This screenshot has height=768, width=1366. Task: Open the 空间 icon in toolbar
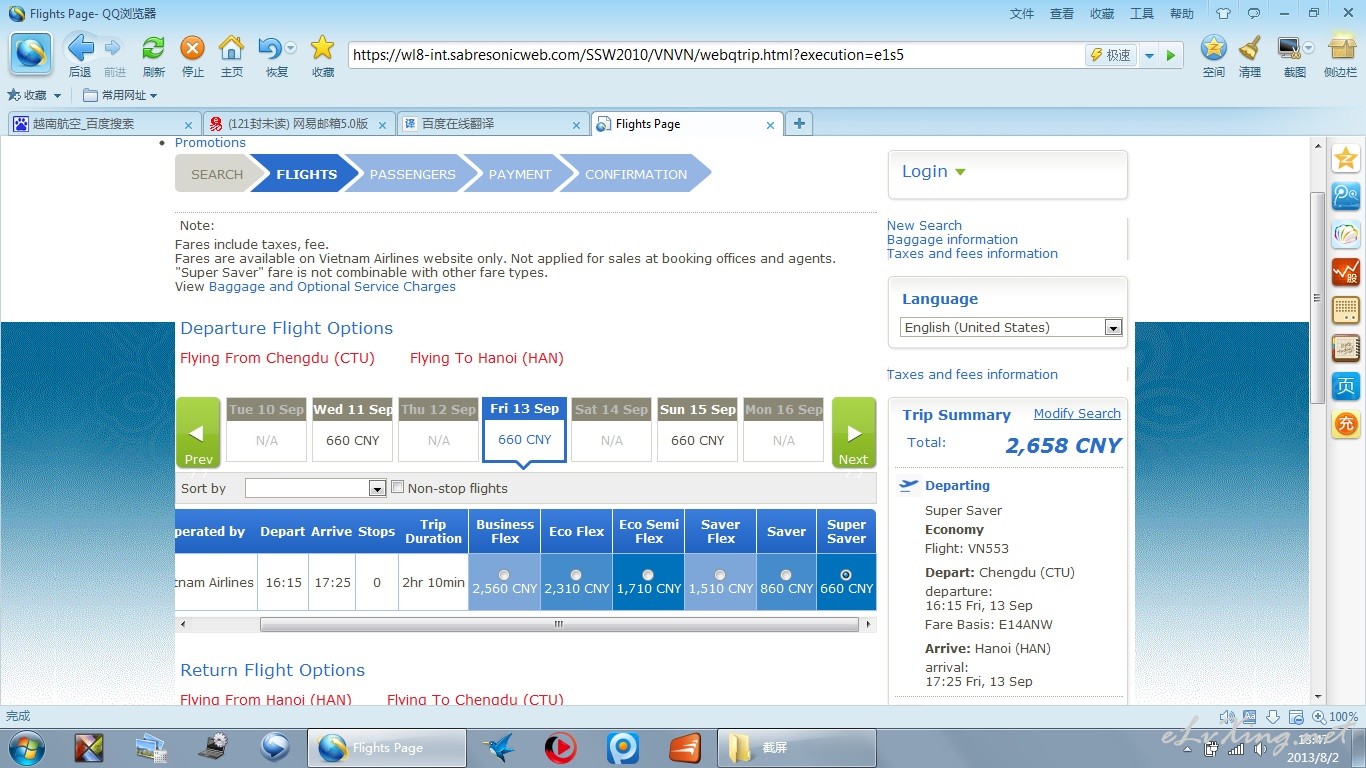point(1213,47)
